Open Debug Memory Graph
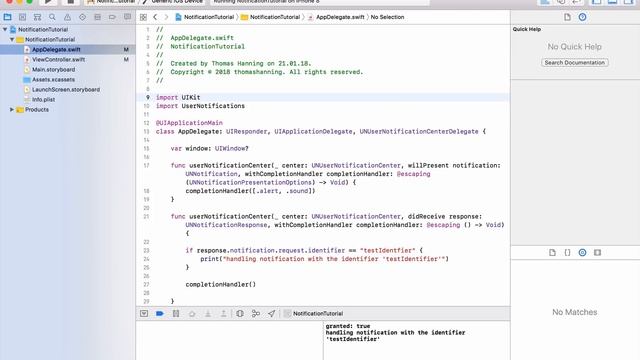The height and width of the screenshot is (360, 640). [256, 313]
